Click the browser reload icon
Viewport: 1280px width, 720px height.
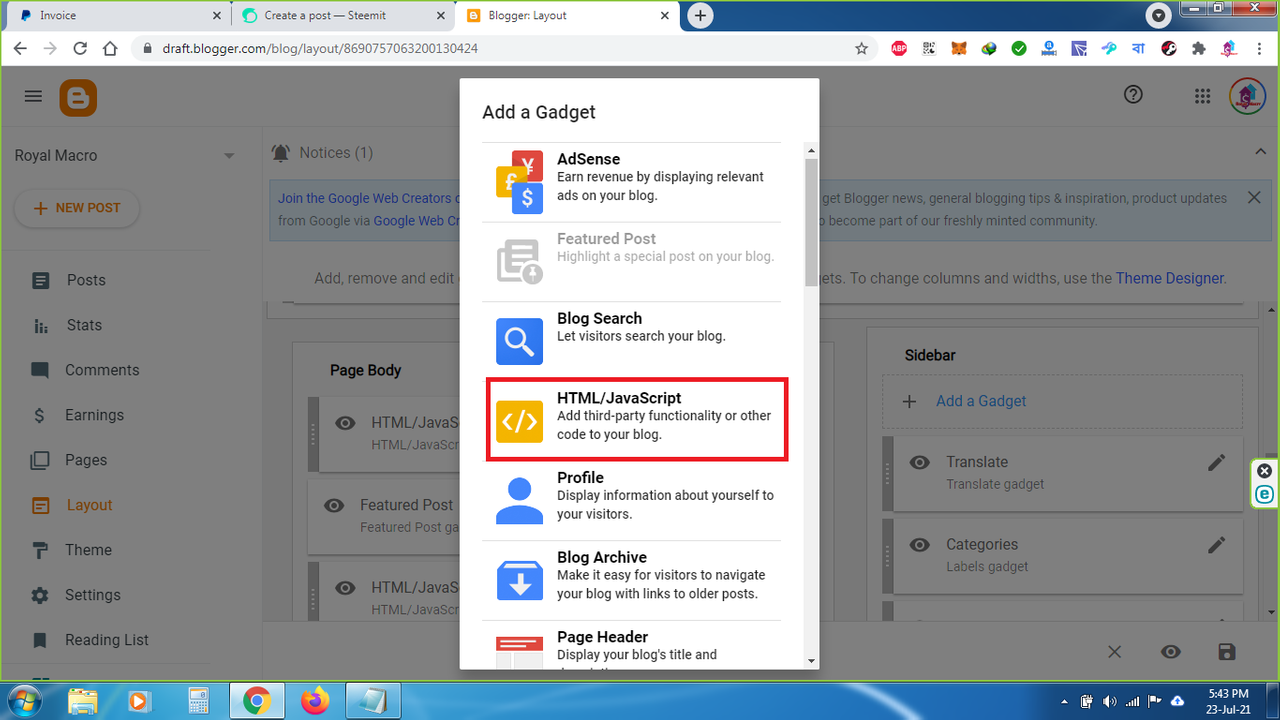80,48
